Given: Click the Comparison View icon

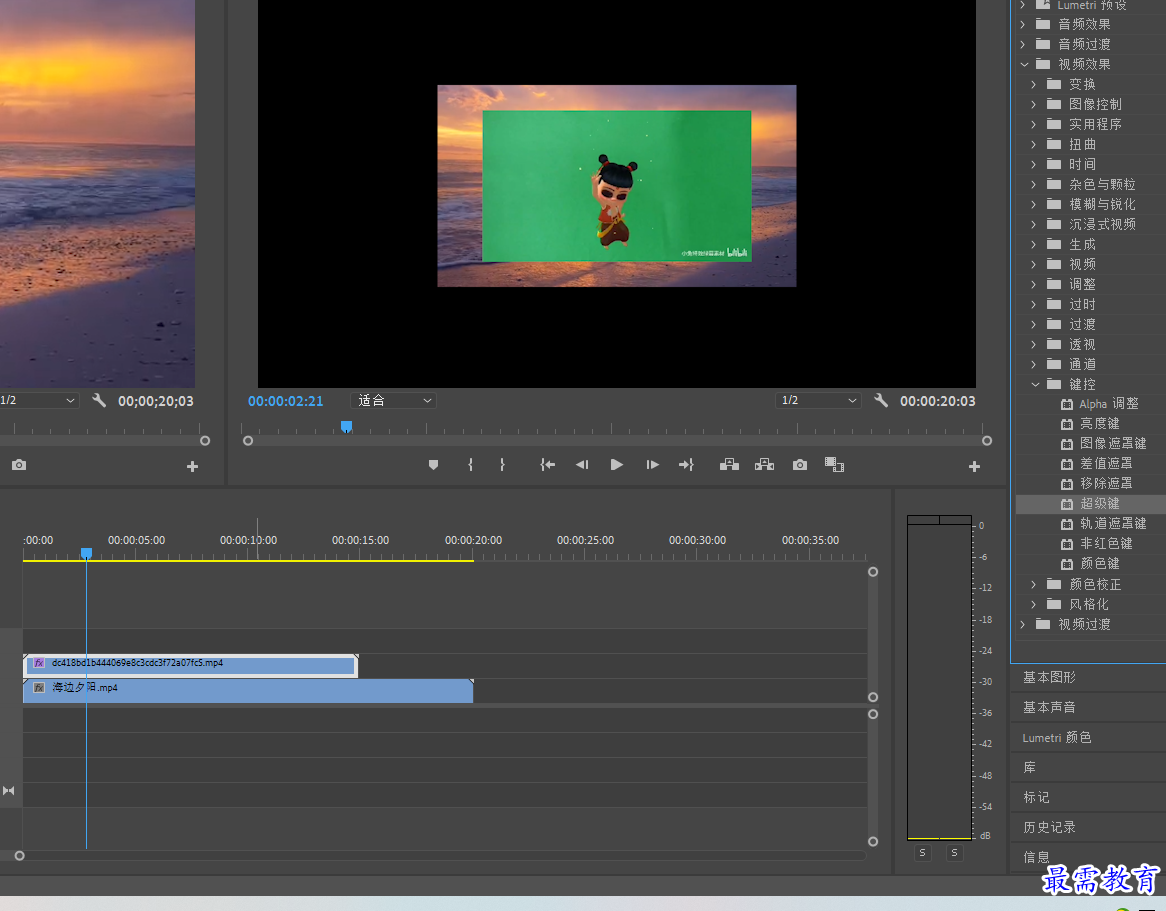Looking at the screenshot, I should click(x=834, y=465).
